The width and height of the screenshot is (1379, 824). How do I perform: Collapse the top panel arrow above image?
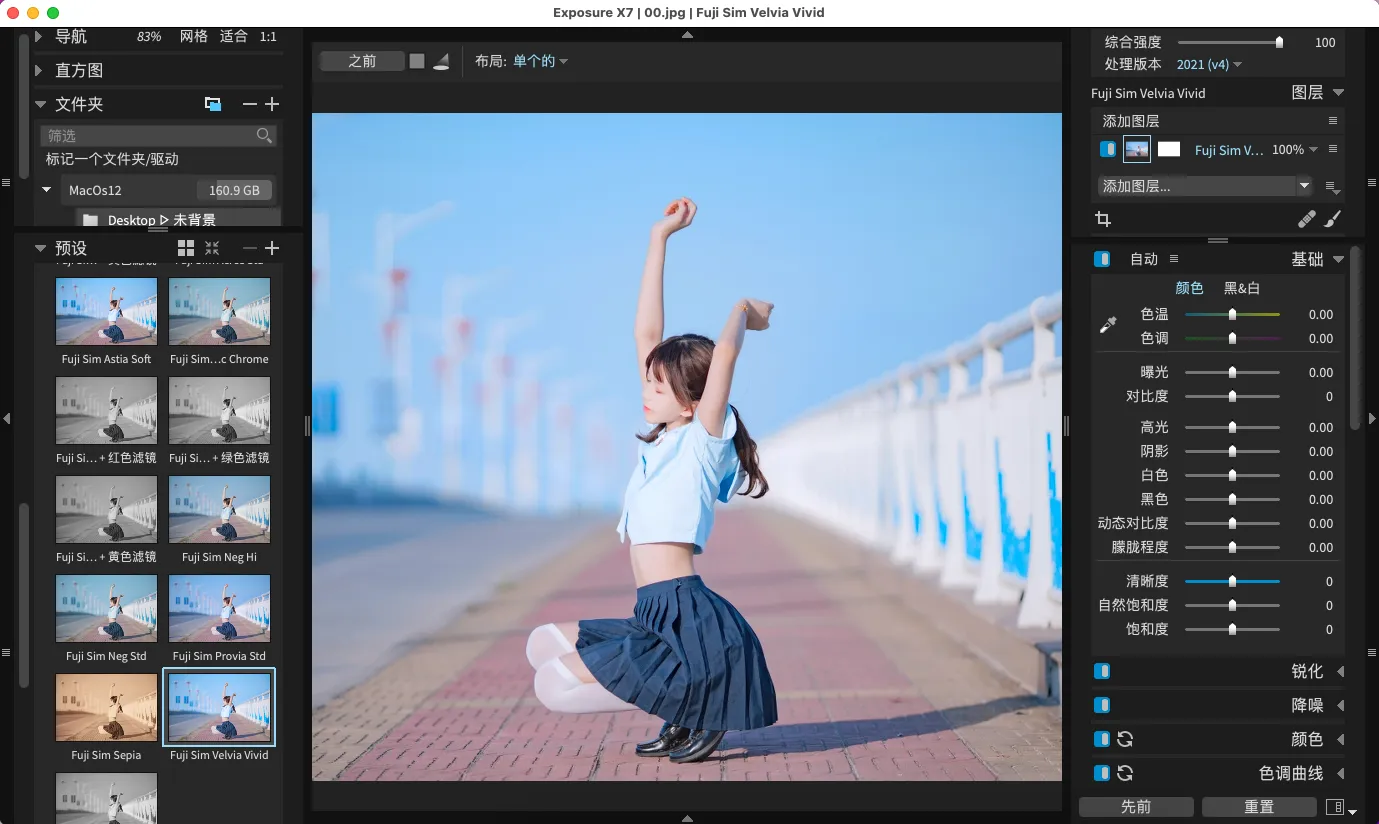[687, 34]
